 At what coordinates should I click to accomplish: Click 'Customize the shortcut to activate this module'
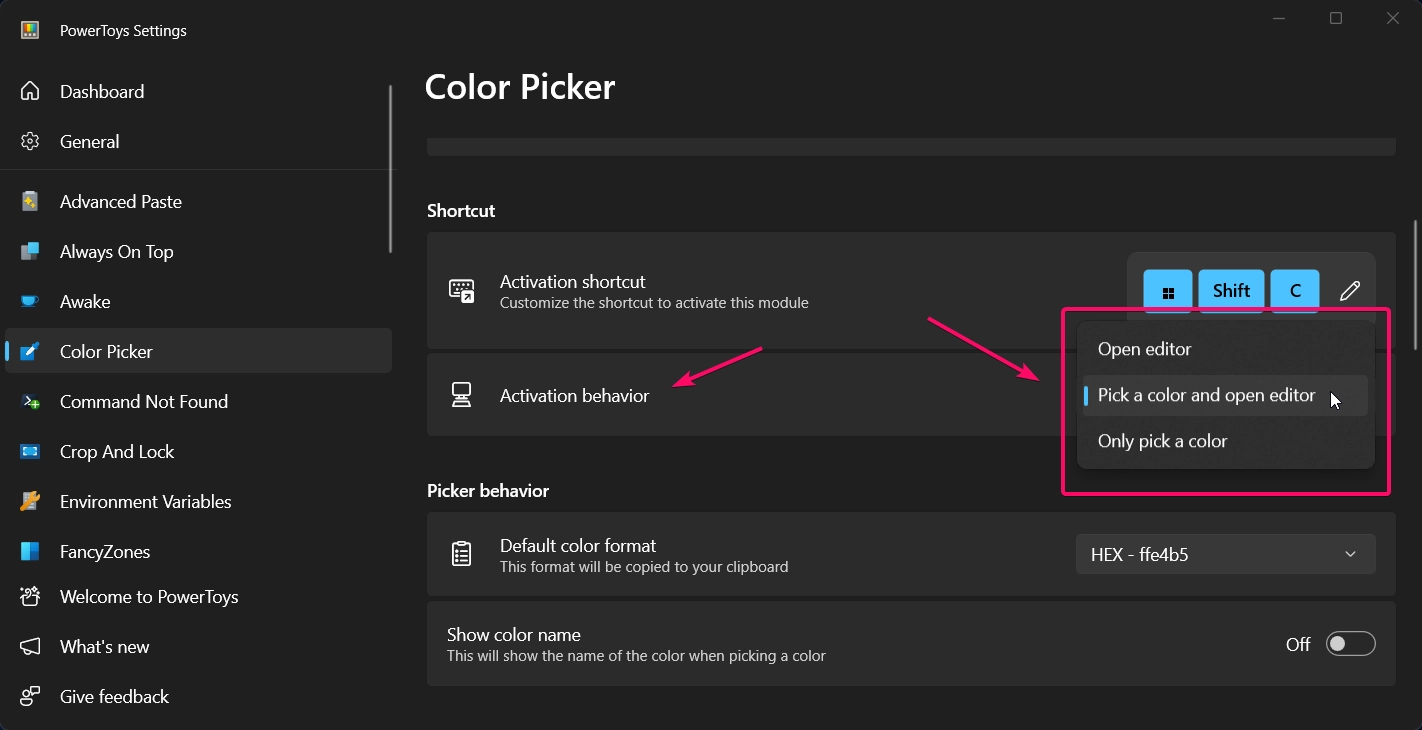[654, 303]
